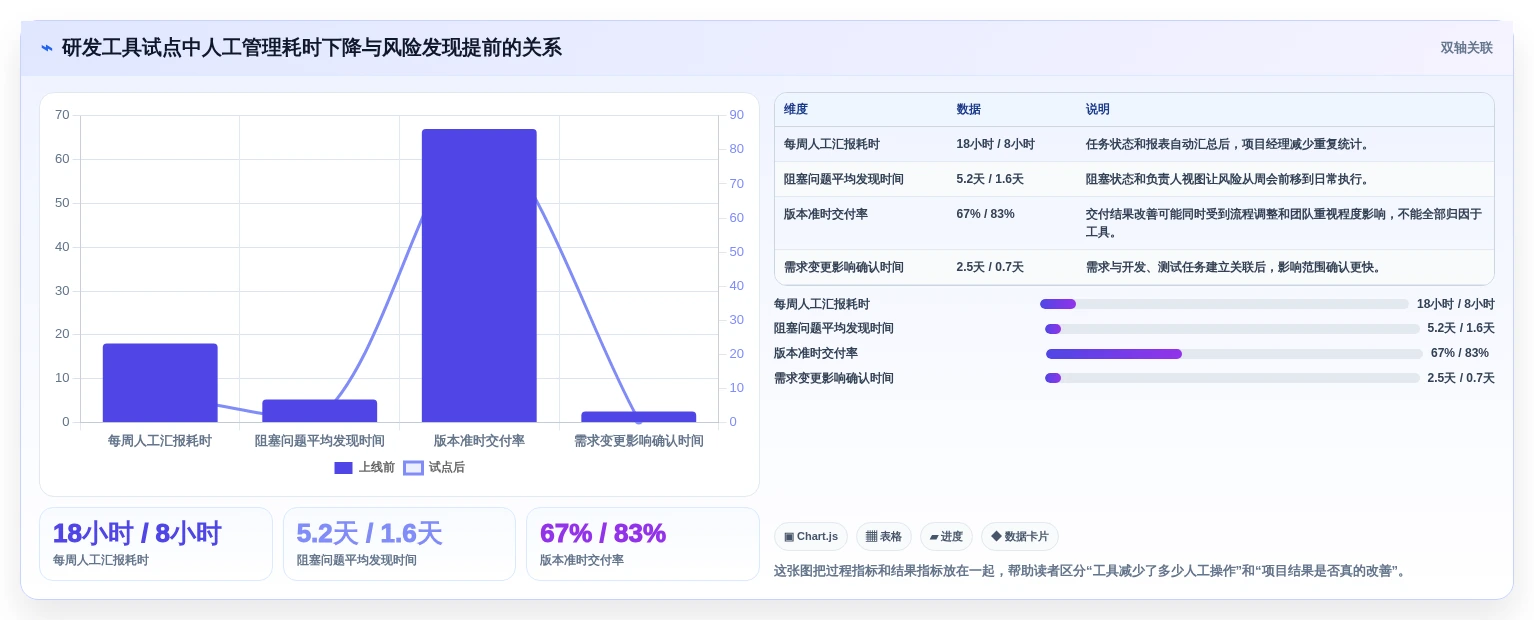Click the 每周人工汇报耗时 progress bar
The width and height of the screenshot is (1534, 620).
point(1224,304)
